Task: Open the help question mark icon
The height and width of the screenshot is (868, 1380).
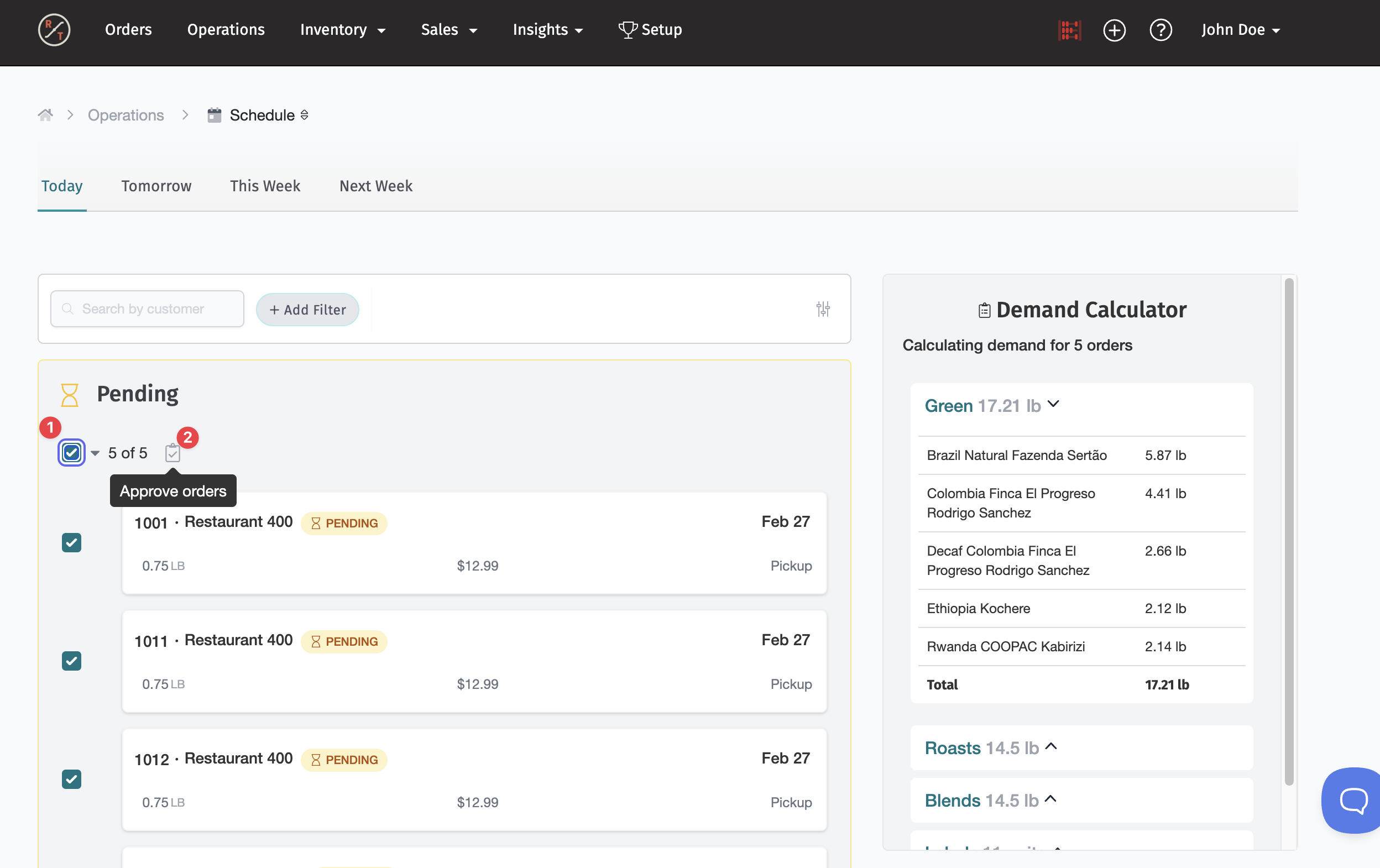Action: 1161,30
